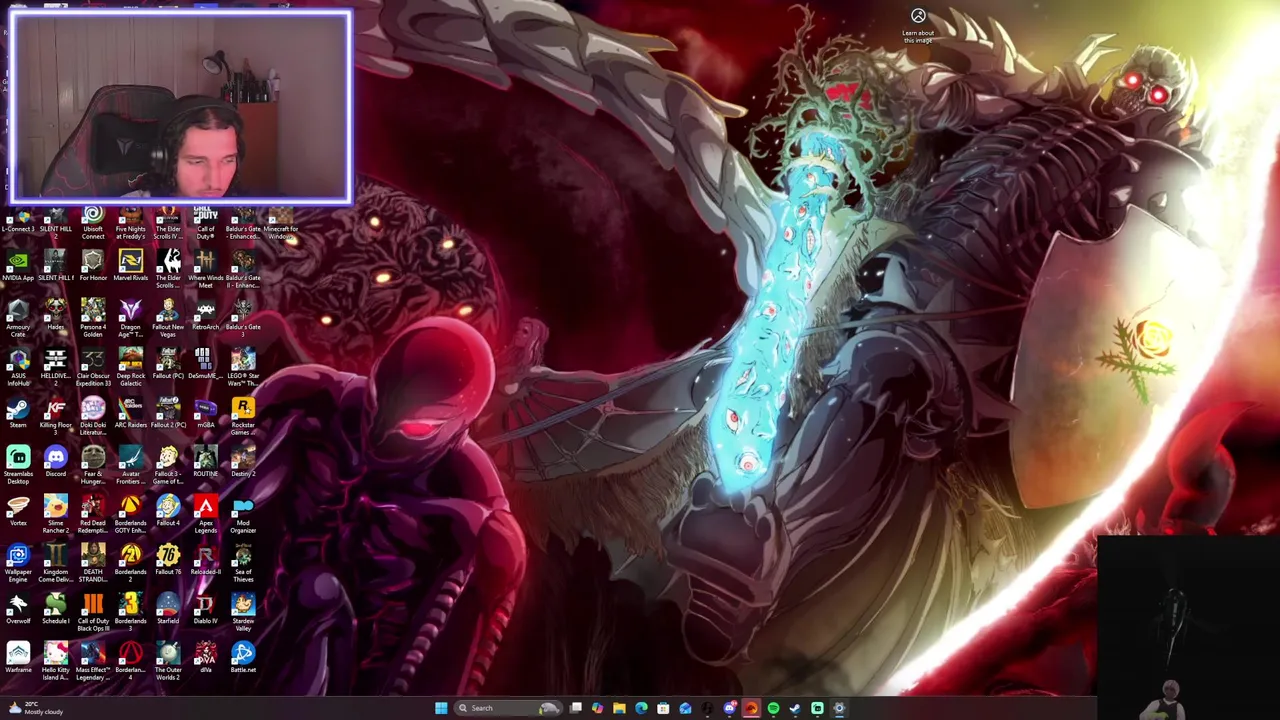Screen dimensions: 1280x720
Task: Select Stardew Valley icon
Action: click(x=243, y=612)
